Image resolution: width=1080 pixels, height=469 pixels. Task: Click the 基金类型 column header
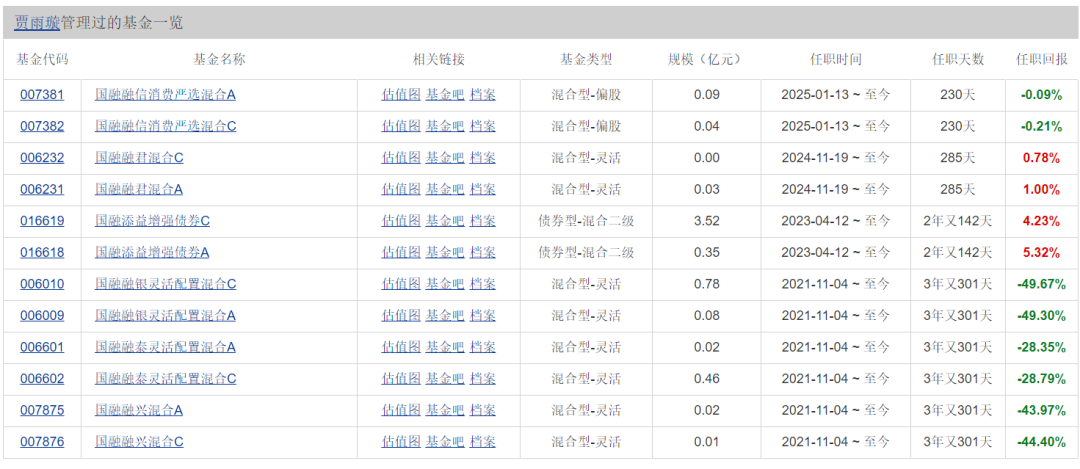[586, 59]
